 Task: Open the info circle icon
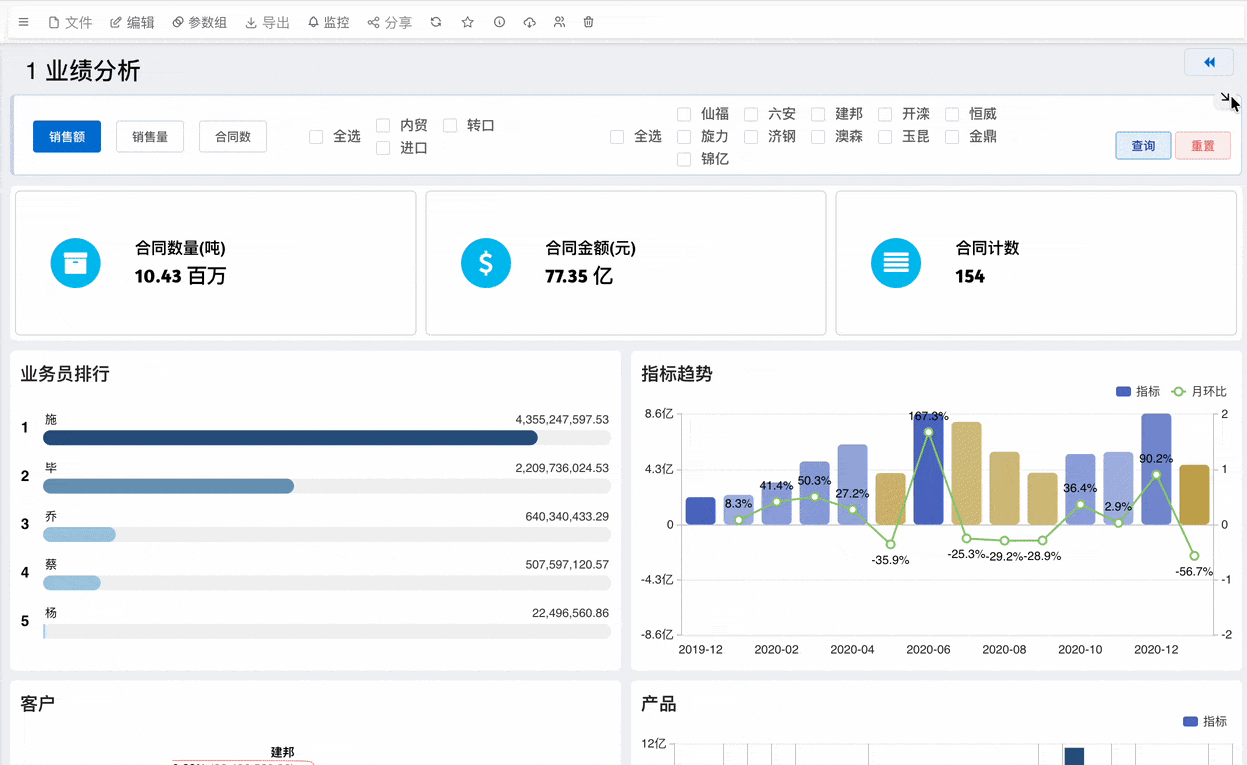[499, 22]
